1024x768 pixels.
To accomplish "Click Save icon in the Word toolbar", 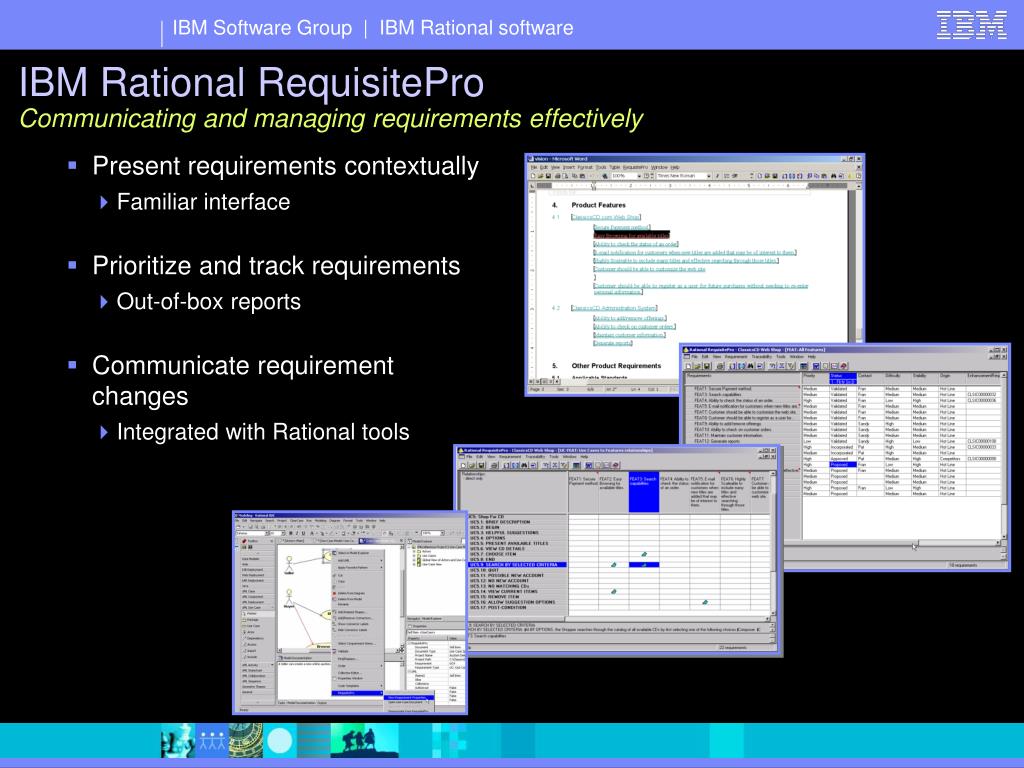I will coord(549,176).
